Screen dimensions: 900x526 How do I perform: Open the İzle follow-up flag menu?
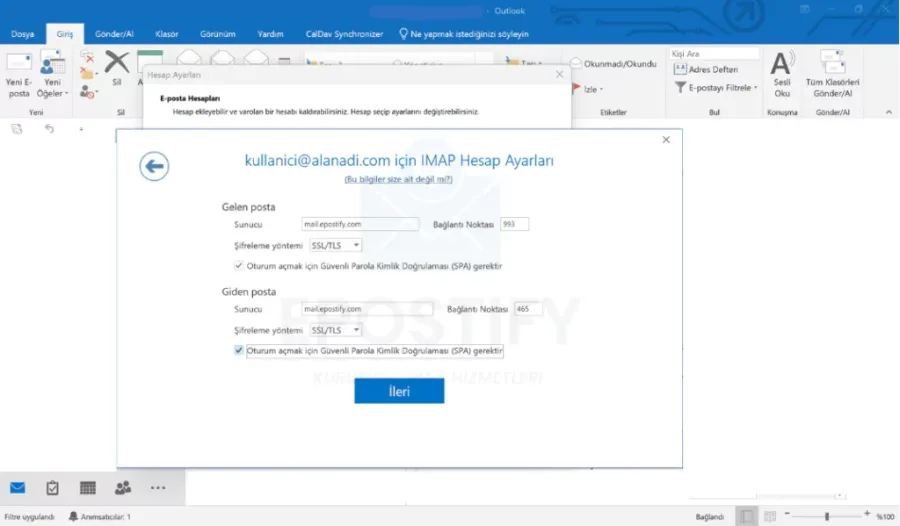coord(588,89)
